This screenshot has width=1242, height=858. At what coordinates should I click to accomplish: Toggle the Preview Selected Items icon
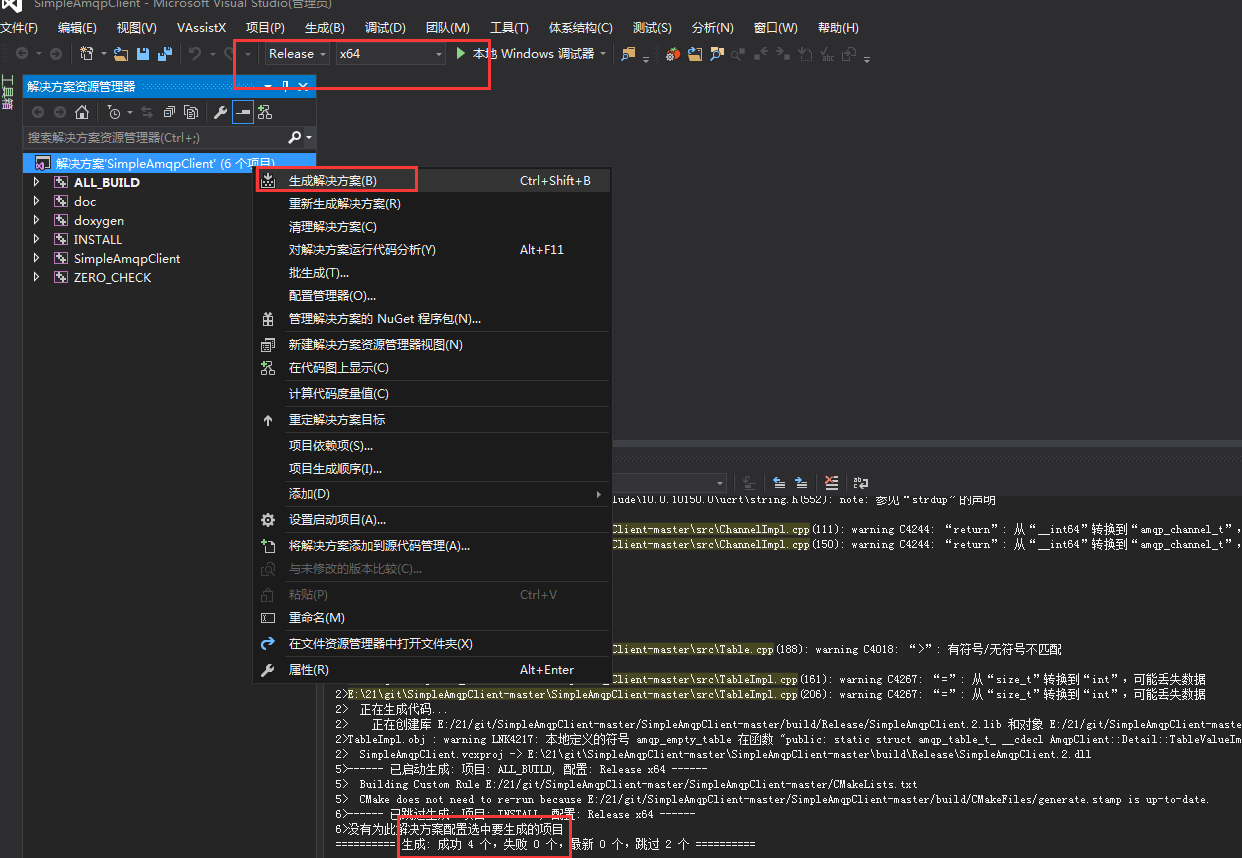tap(243, 112)
